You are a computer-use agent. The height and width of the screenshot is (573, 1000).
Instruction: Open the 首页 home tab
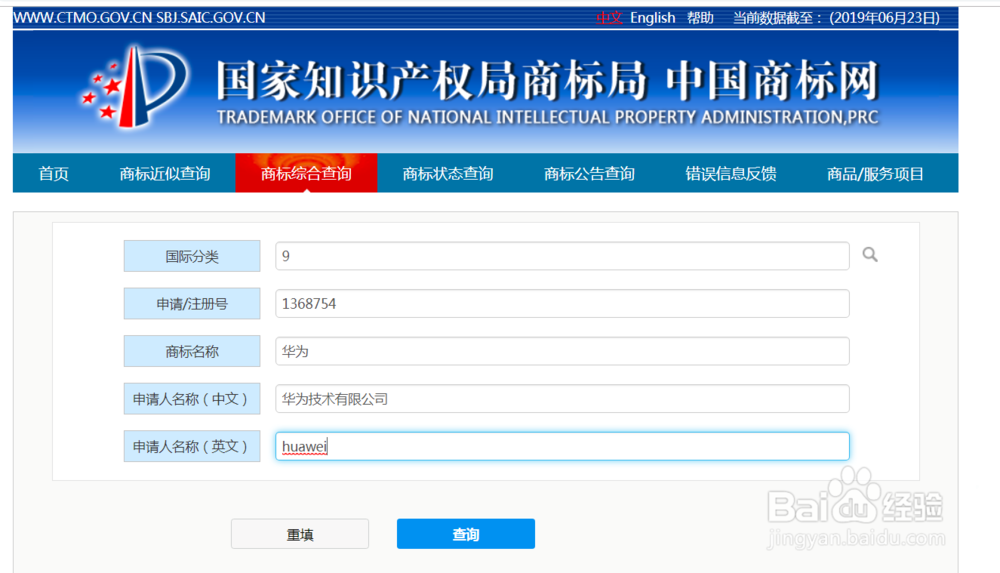coord(54,174)
